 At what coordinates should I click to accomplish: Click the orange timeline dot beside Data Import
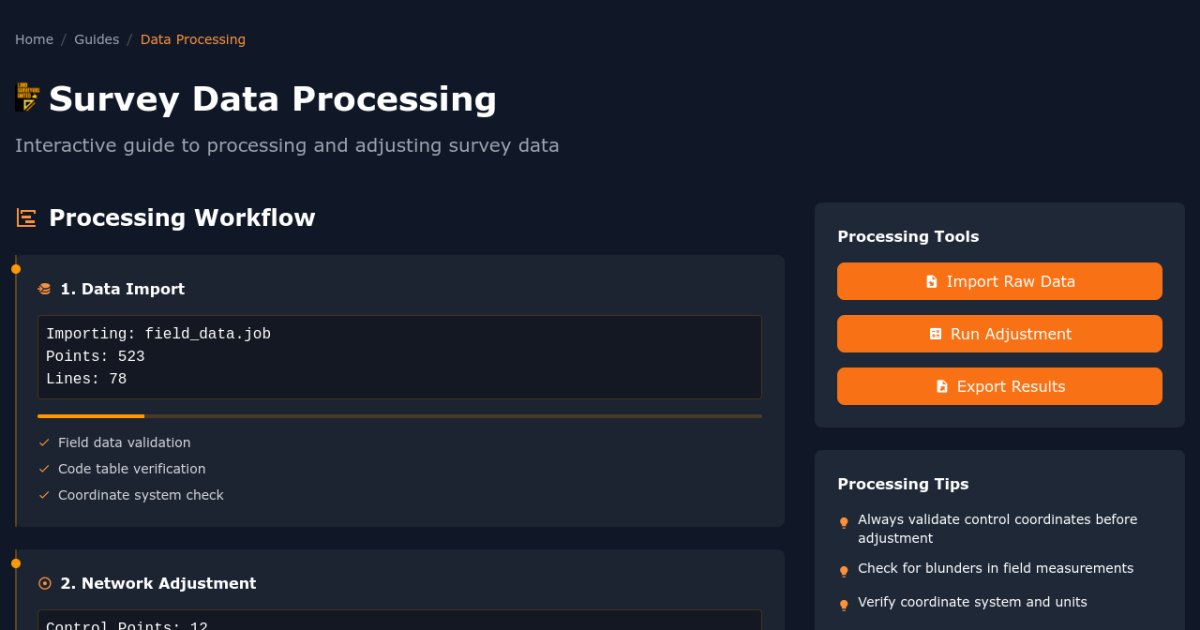click(16, 268)
